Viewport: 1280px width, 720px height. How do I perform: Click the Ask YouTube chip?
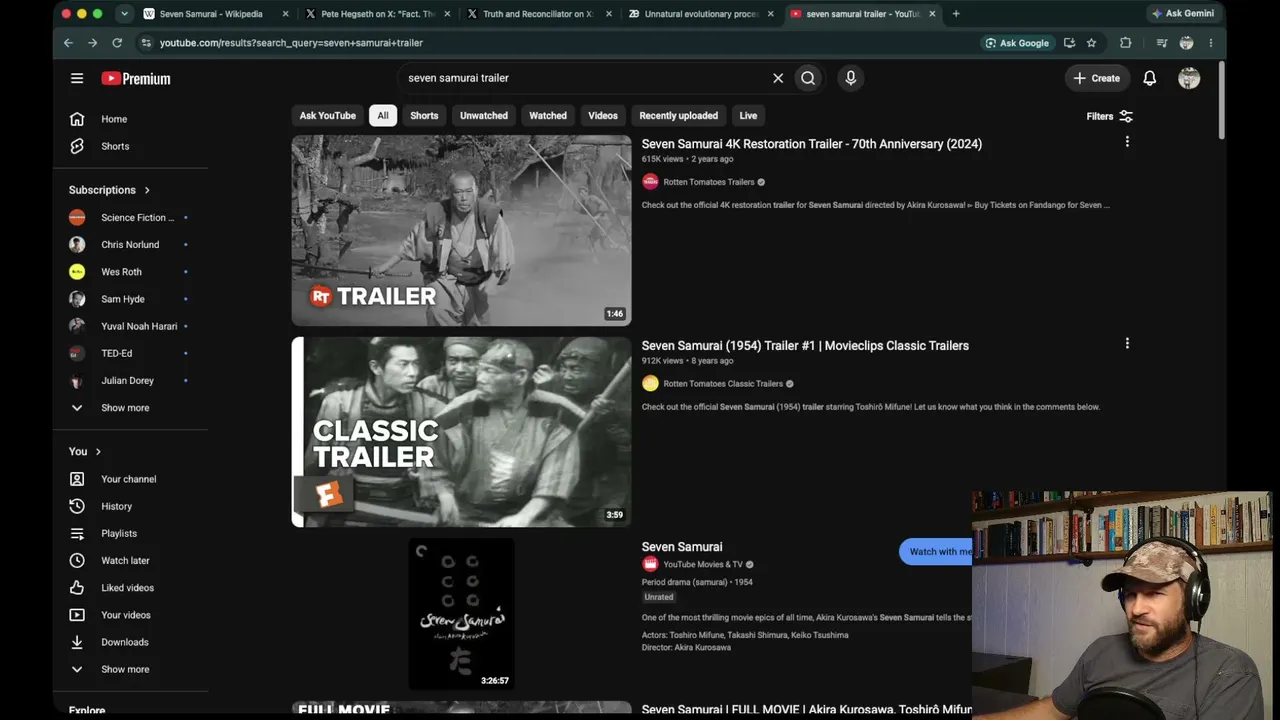pyautogui.click(x=328, y=116)
